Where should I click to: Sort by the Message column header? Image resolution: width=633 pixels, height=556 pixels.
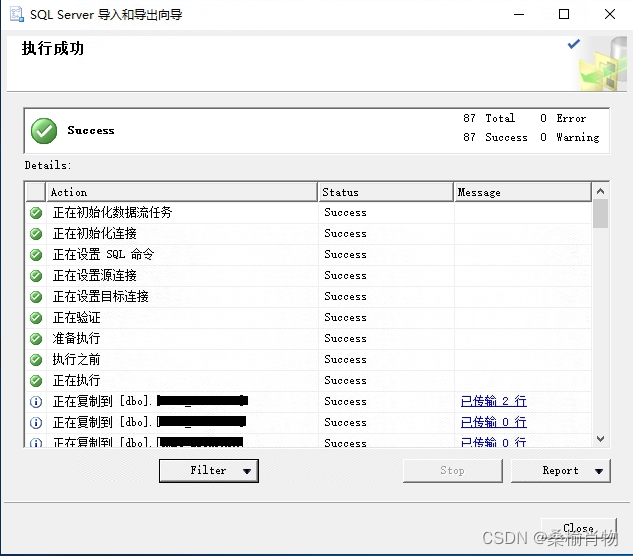(x=523, y=192)
